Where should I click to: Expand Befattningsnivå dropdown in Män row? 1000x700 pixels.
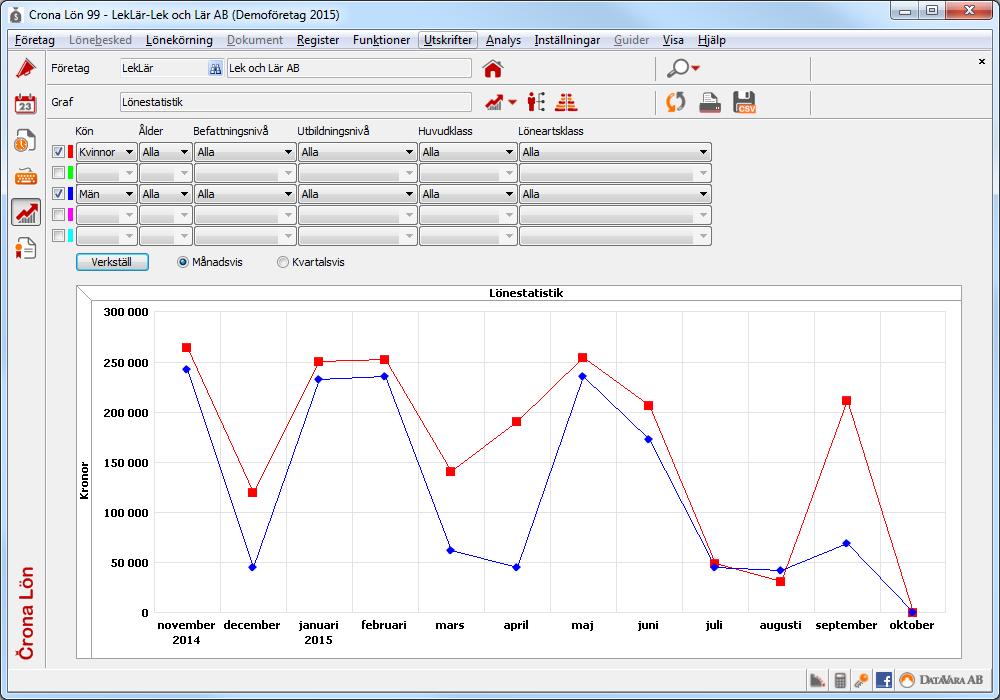pos(245,194)
